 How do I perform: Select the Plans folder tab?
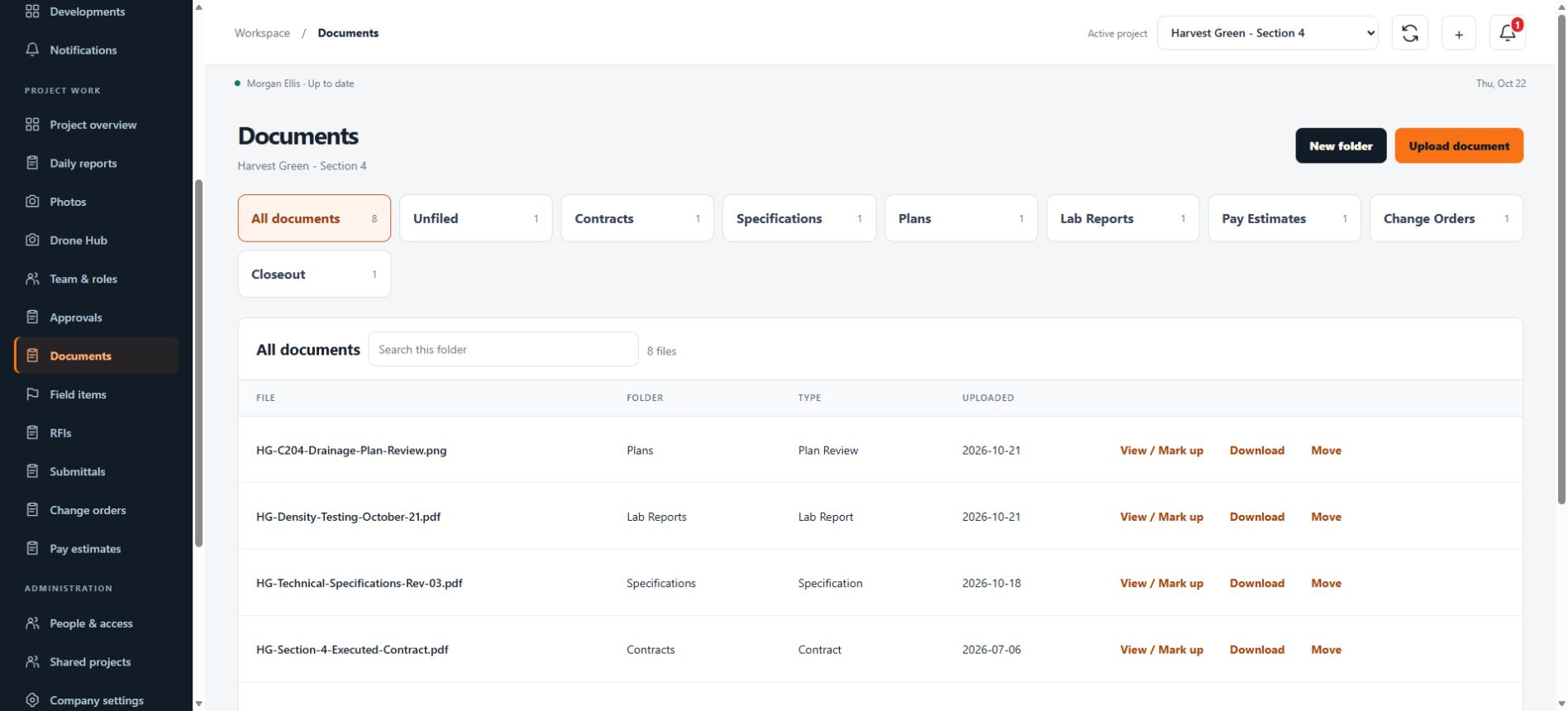(961, 218)
